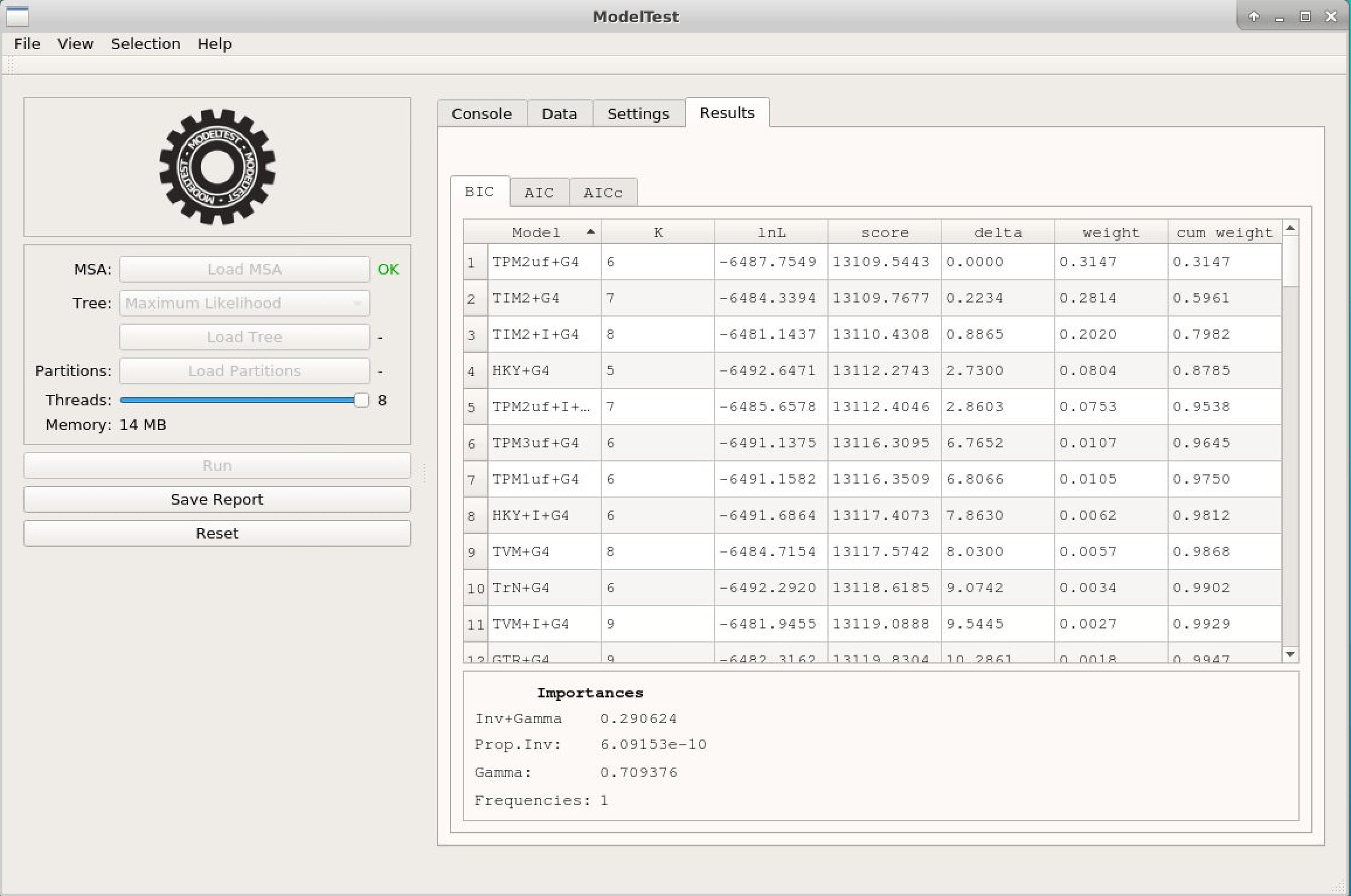
Task: Maximize the ModelTest window
Action: click(x=1305, y=16)
